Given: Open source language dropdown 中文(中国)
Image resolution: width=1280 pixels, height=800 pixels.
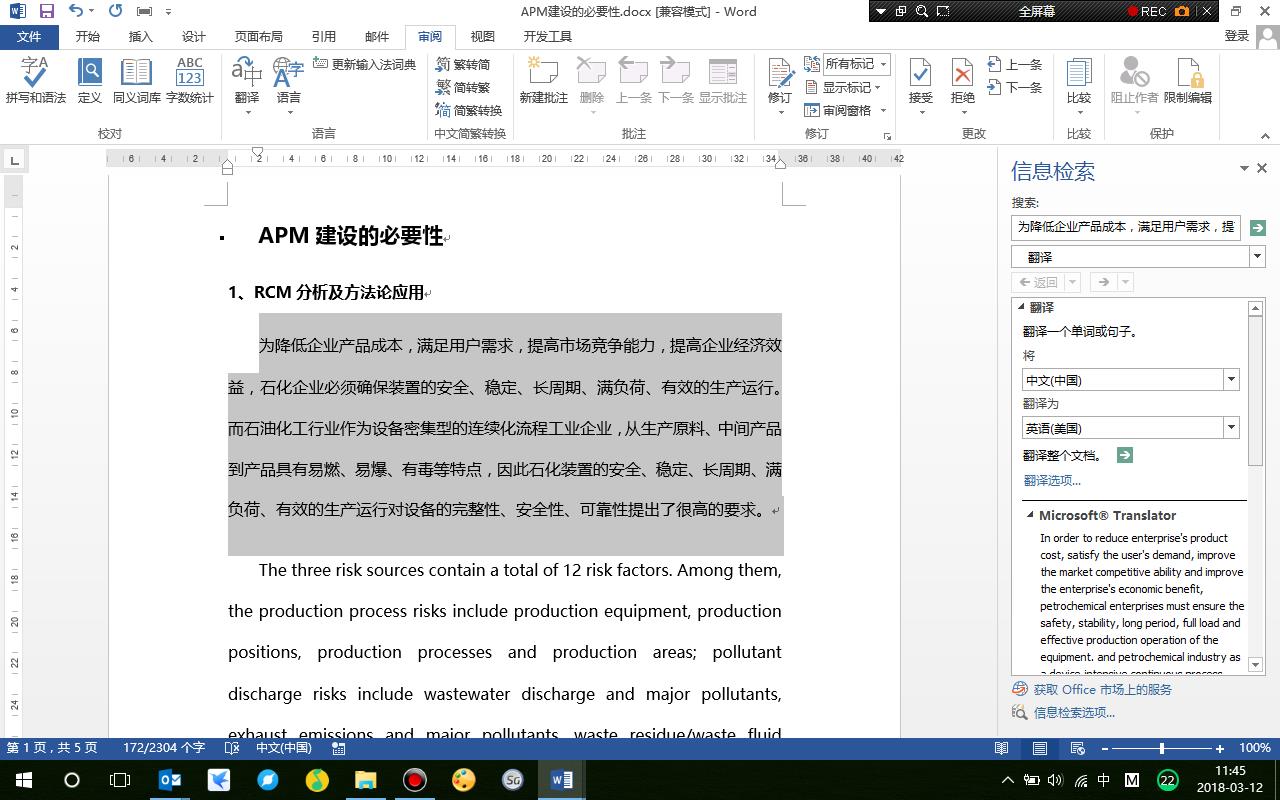Looking at the screenshot, I should coord(1231,380).
